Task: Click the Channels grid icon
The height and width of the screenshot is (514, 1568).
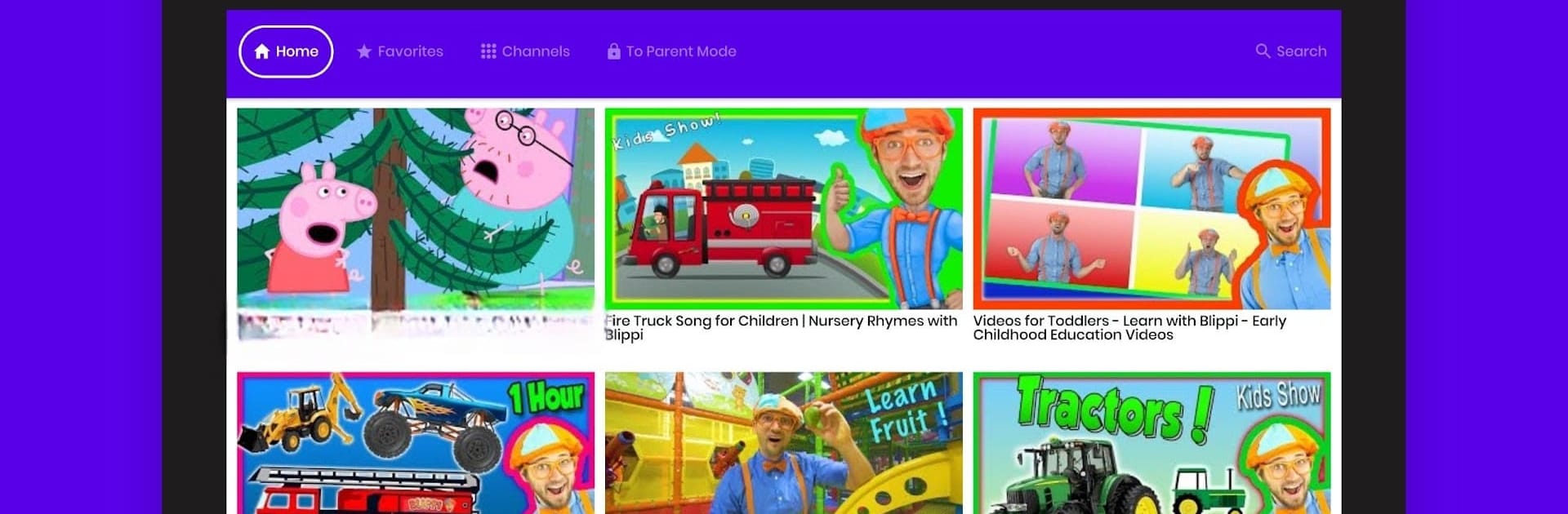Action: (488, 51)
